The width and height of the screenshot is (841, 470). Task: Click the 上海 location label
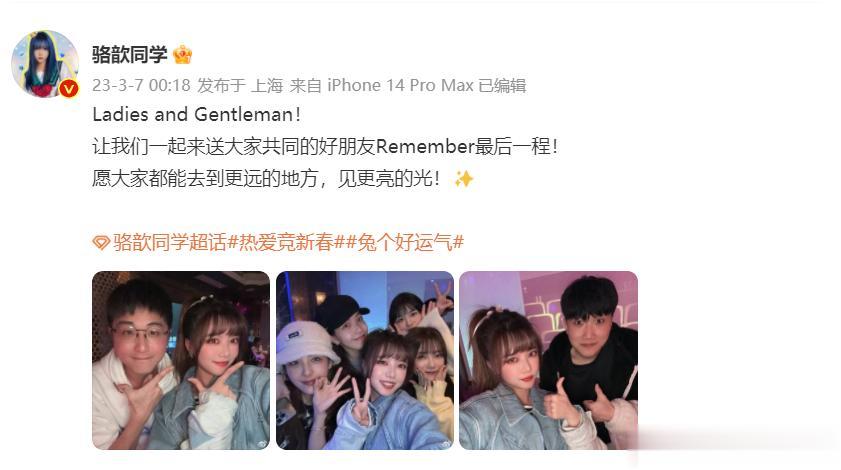(x=267, y=85)
